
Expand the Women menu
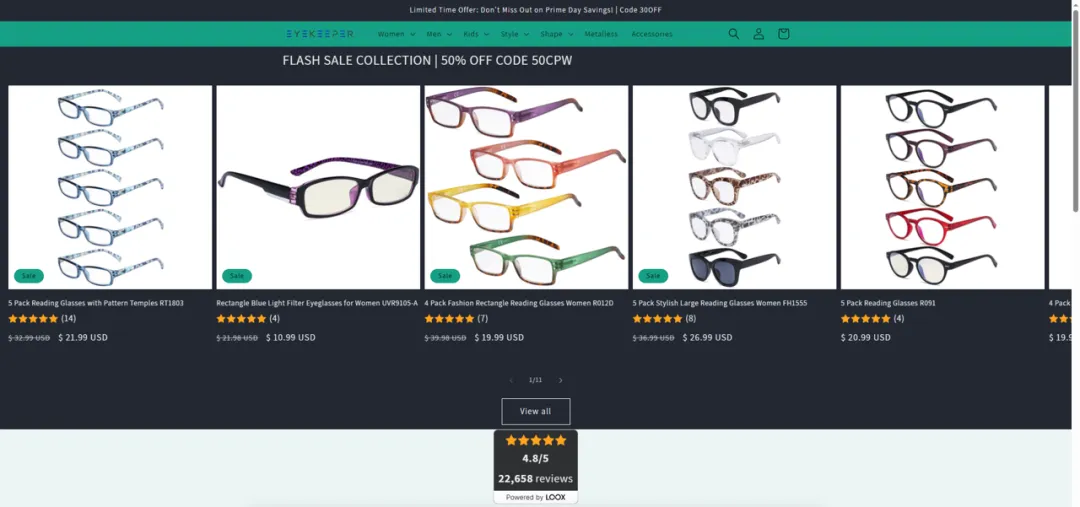pyautogui.click(x=396, y=34)
